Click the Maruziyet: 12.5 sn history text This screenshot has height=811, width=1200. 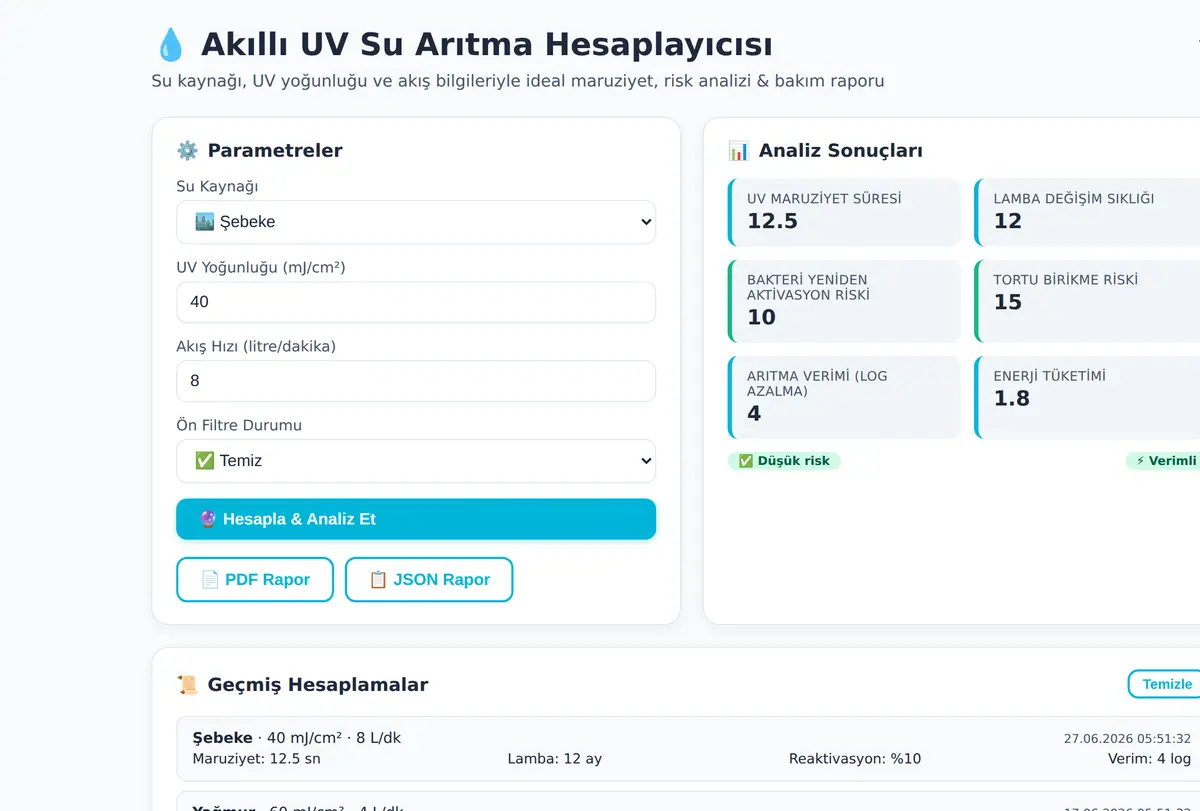coord(256,759)
